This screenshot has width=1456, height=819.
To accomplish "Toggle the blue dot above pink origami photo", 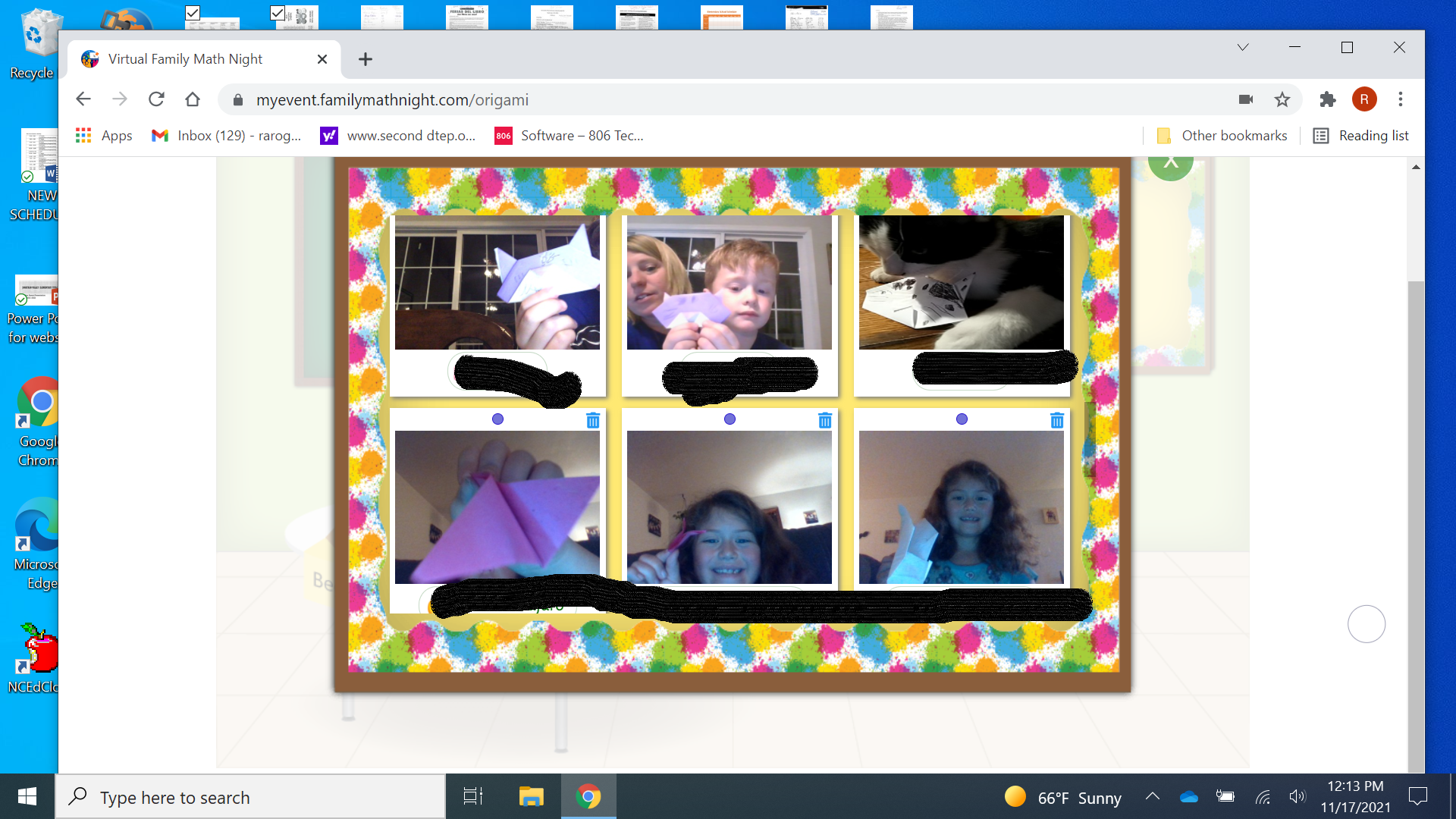I will (497, 419).
